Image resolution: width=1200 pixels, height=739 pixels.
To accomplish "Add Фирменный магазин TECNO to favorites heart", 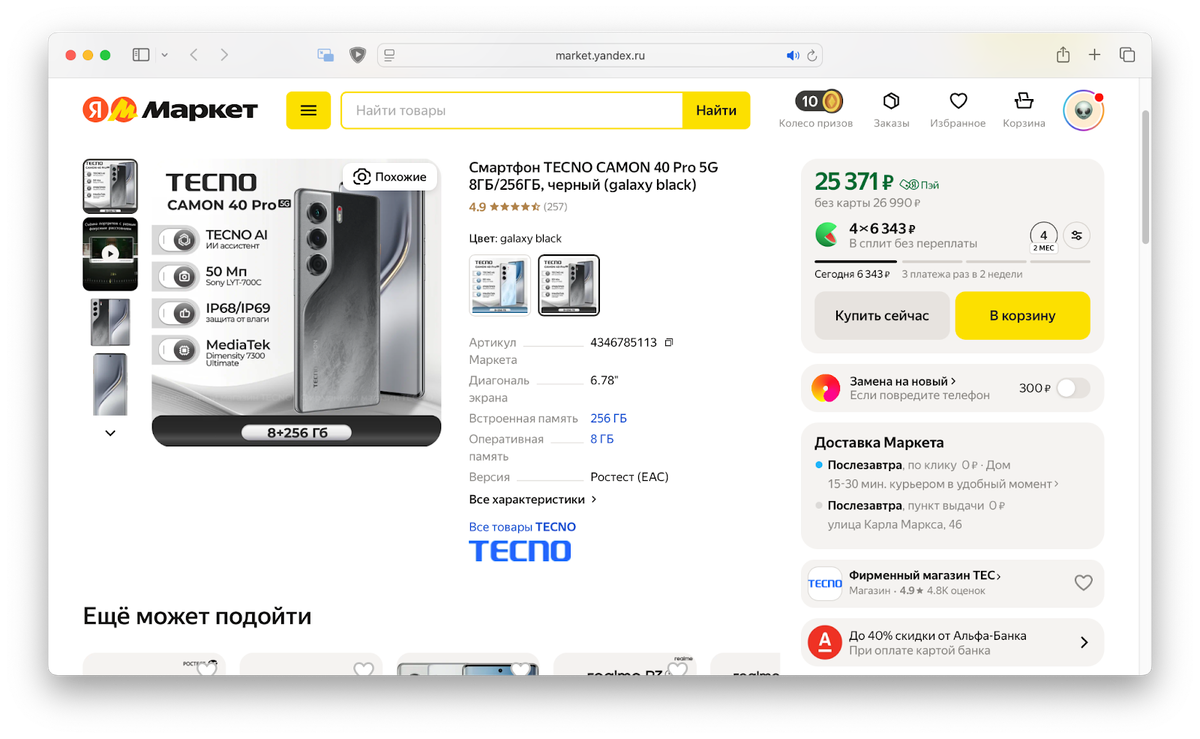I will [x=1083, y=582].
